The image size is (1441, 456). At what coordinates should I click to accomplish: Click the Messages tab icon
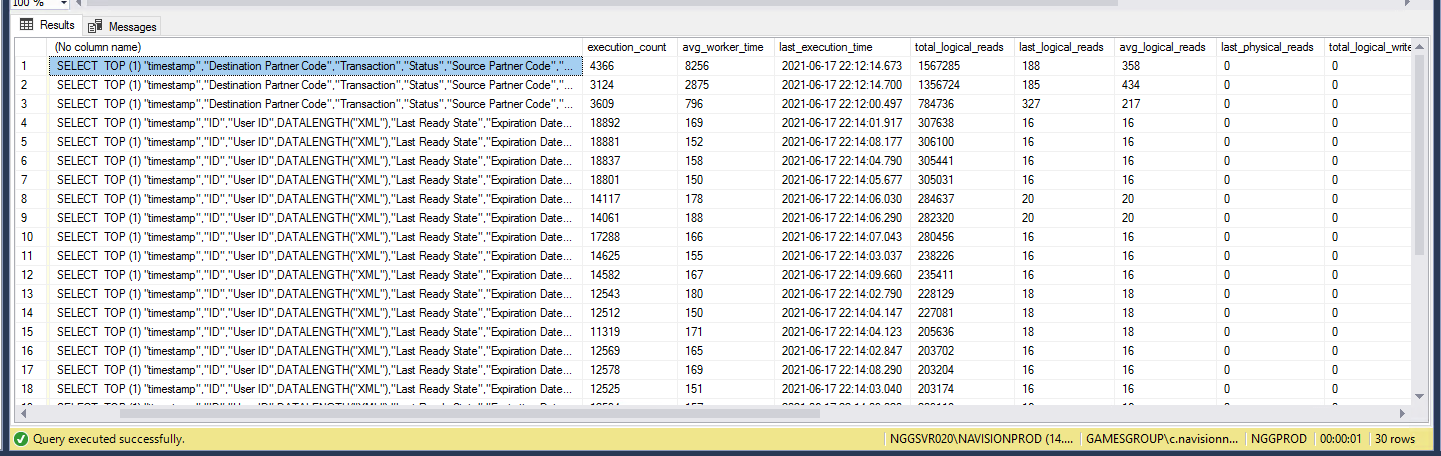96,26
